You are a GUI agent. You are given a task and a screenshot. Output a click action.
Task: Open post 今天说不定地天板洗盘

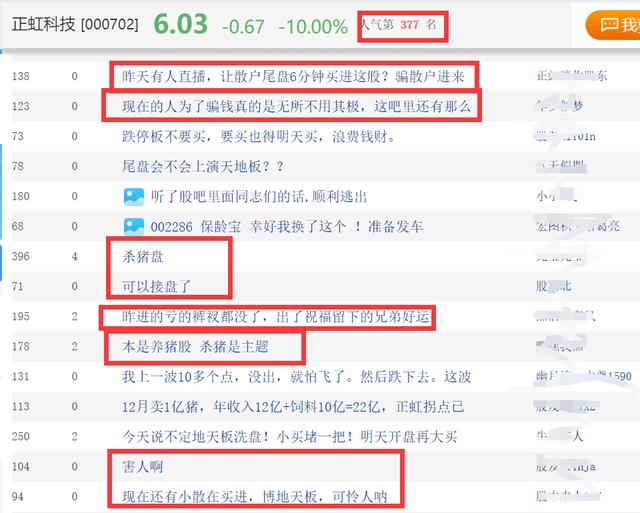pos(289,437)
